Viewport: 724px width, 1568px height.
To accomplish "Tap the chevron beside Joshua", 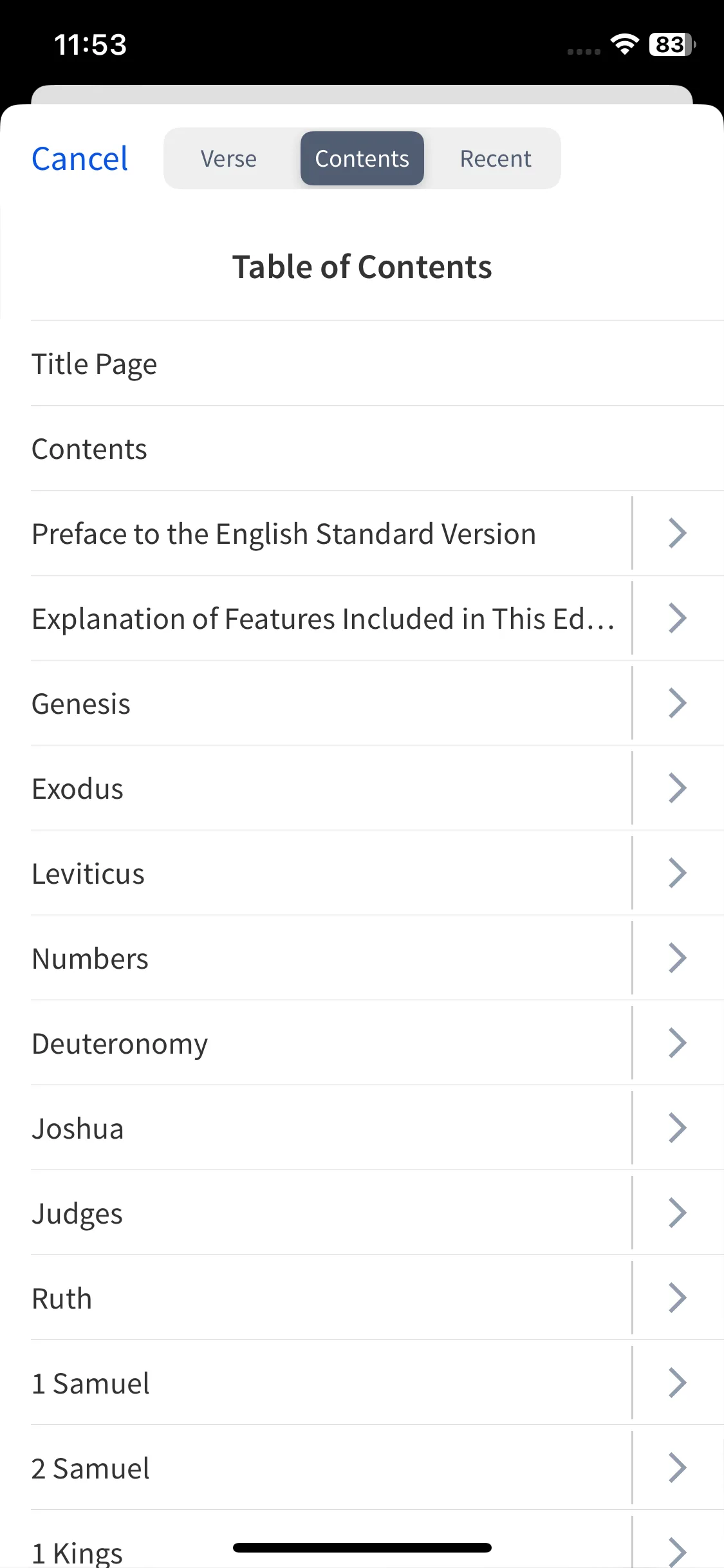I will point(678,1128).
